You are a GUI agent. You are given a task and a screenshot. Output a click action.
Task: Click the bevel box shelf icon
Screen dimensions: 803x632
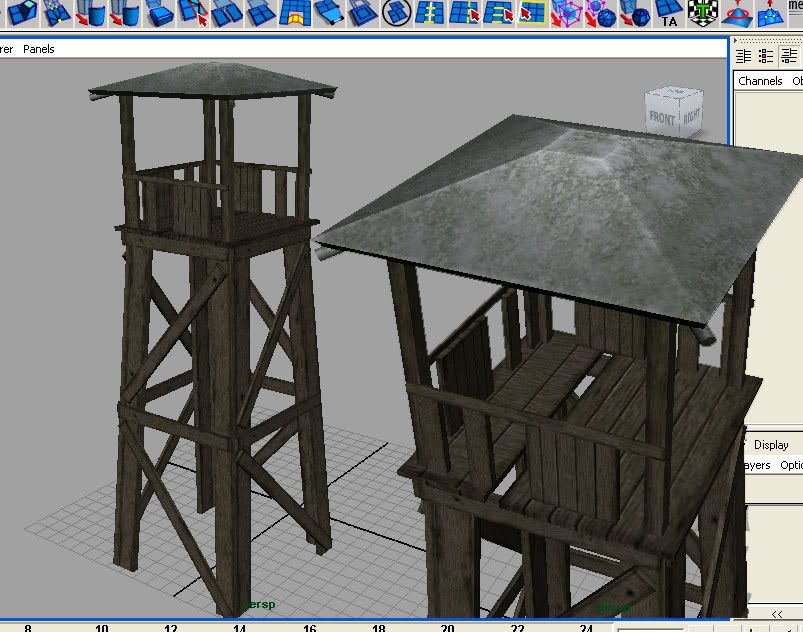click(x=159, y=13)
